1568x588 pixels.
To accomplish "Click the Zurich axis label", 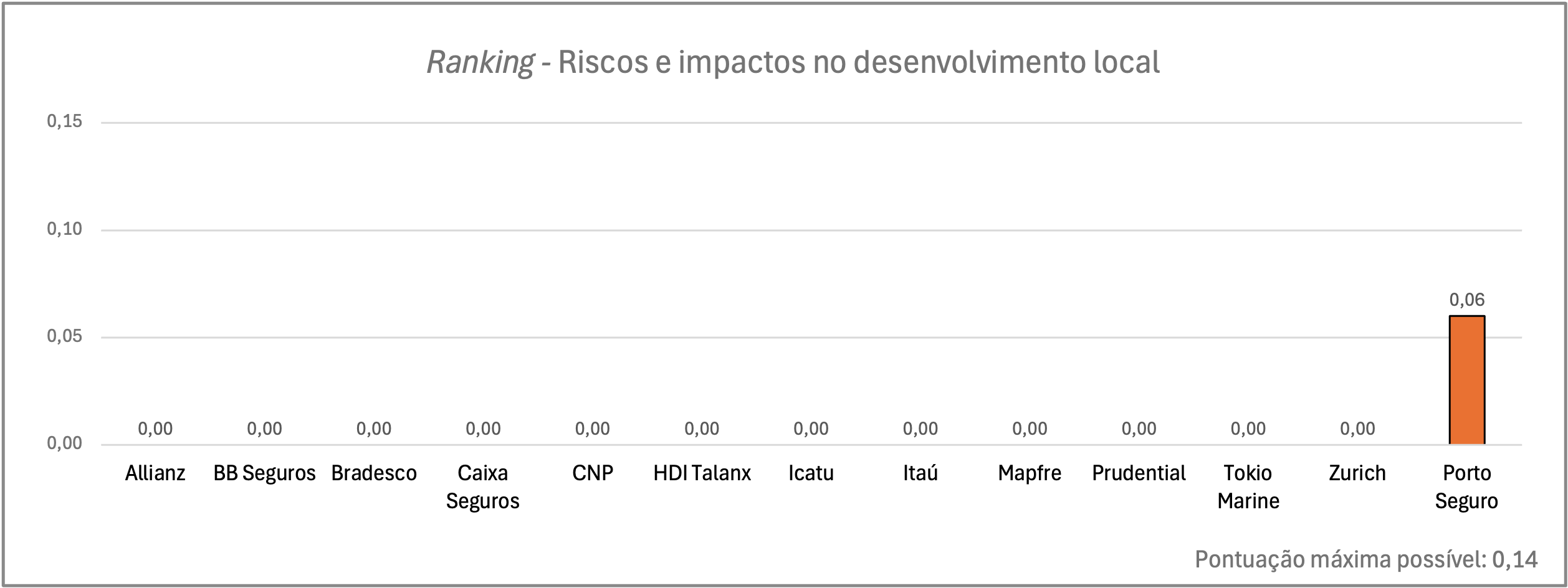I will (x=1357, y=473).
